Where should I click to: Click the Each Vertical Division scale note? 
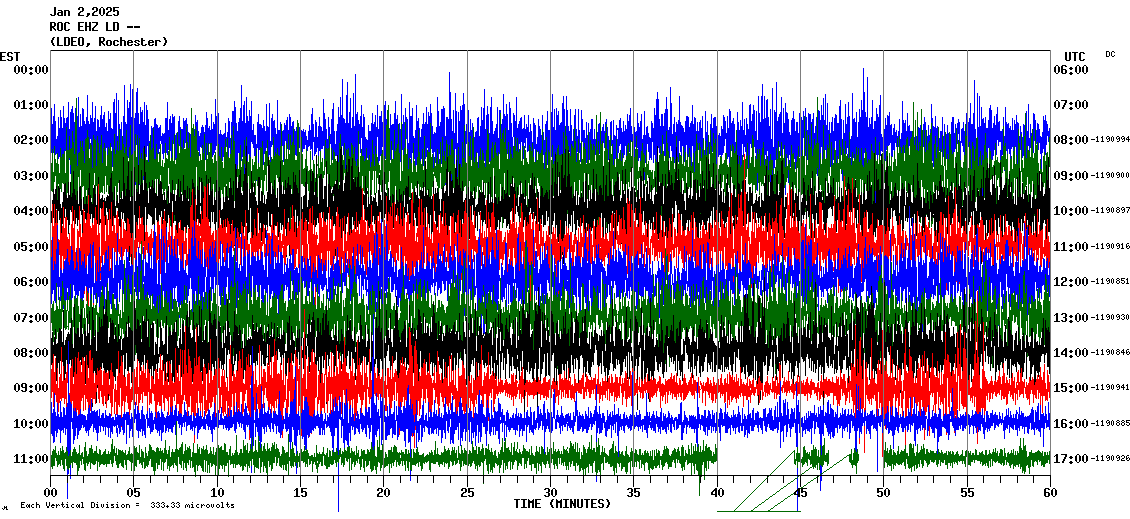point(127,505)
